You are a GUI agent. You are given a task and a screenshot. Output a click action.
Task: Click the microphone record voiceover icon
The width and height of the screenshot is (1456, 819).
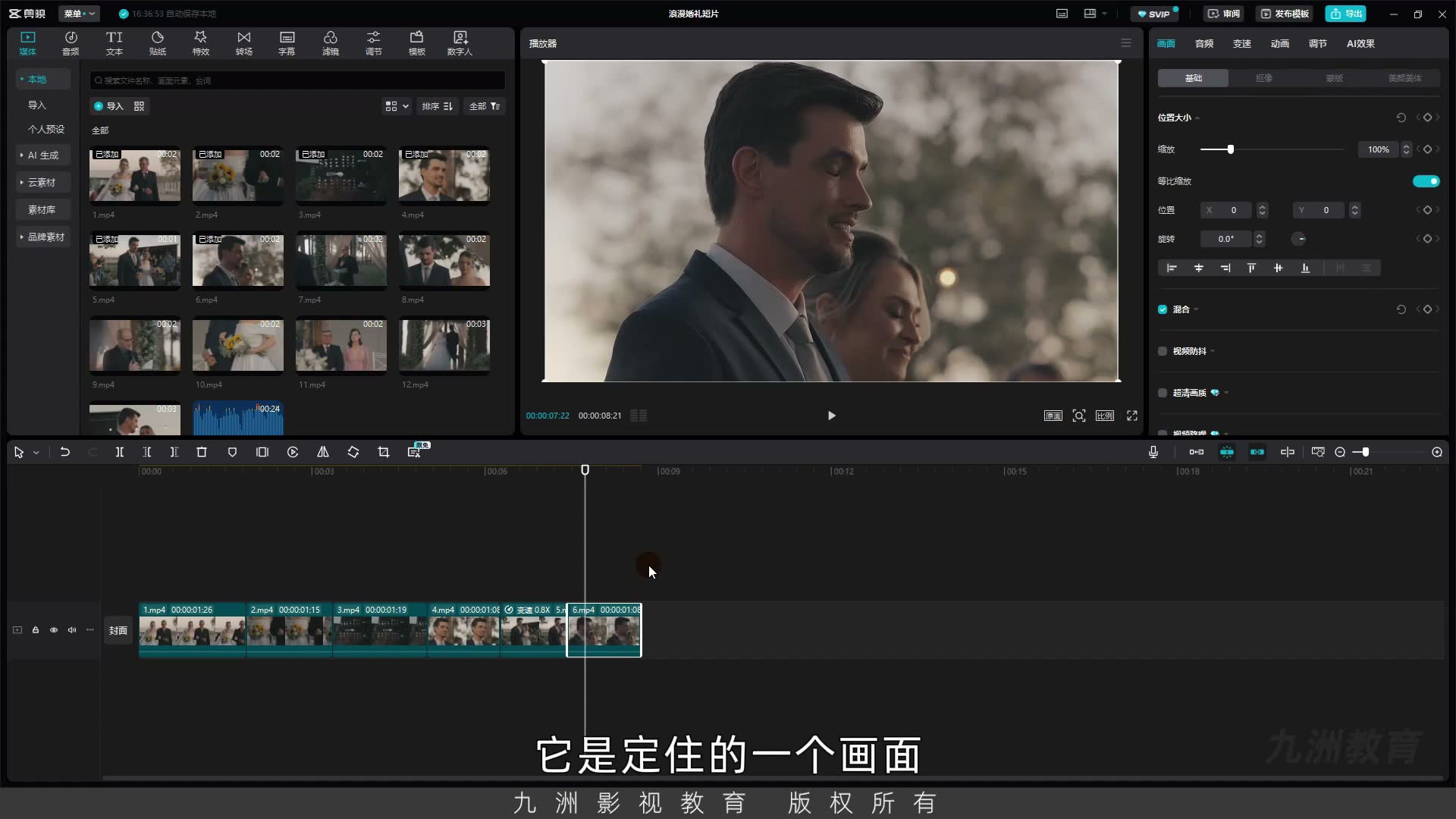click(1153, 452)
